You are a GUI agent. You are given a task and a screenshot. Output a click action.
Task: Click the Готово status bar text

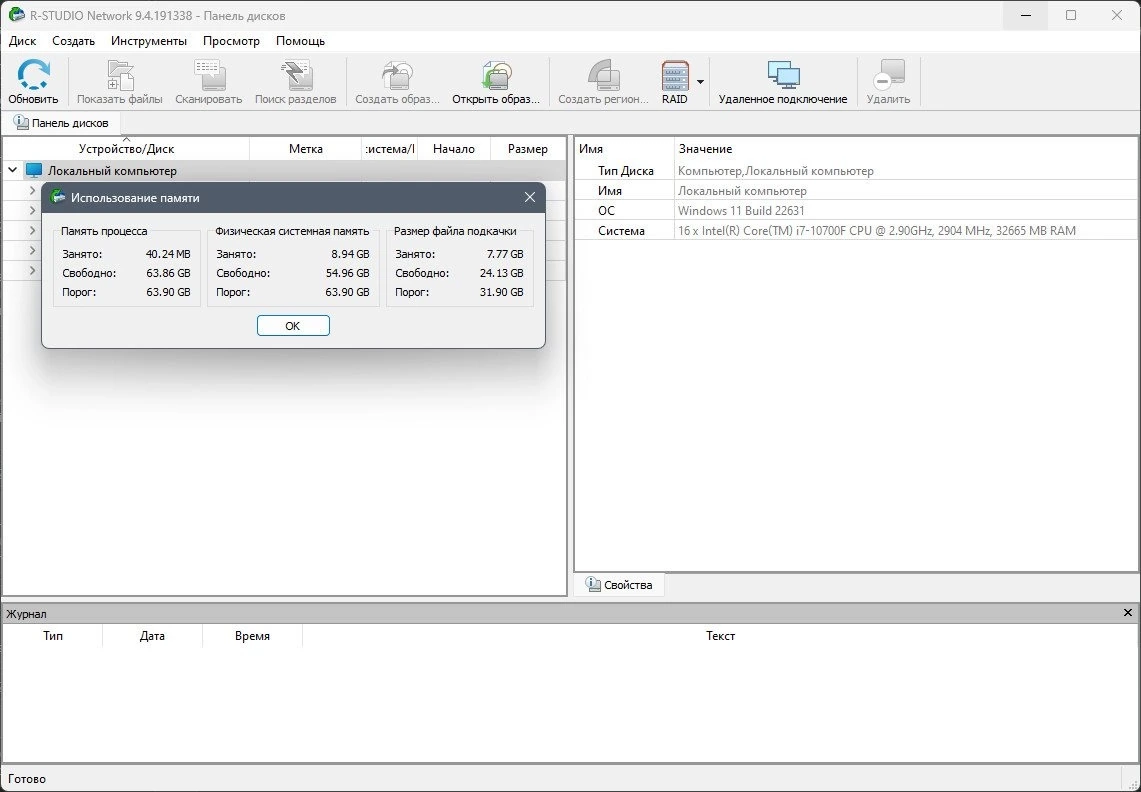[x=27, y=778]
